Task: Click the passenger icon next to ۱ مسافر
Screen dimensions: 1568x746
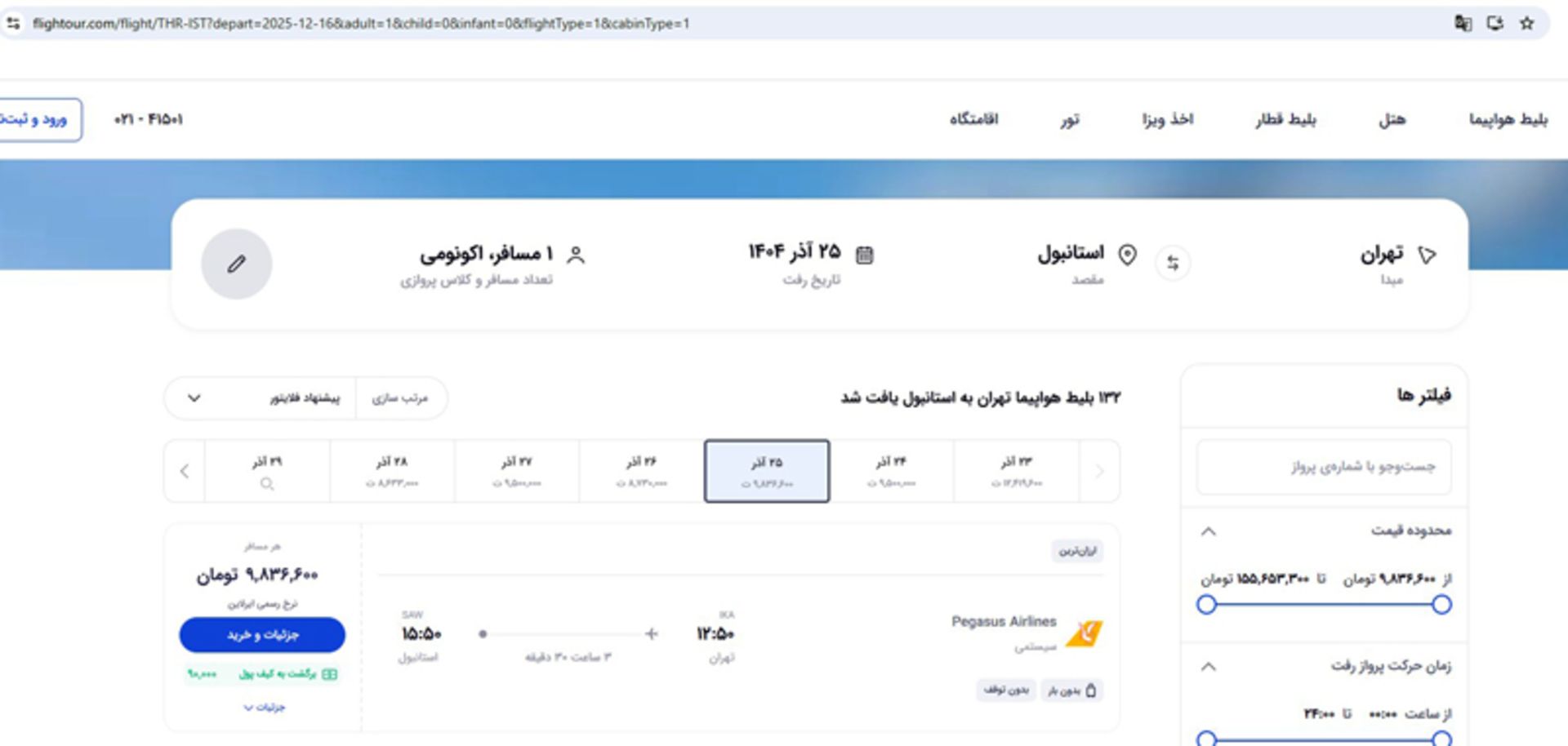Action: [x=580, y=254]
